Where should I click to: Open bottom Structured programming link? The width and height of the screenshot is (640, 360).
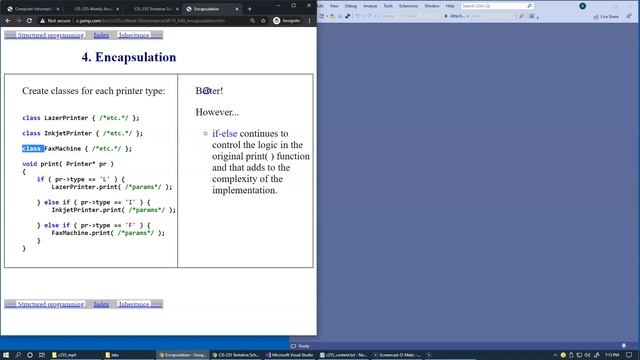point(51,304)
